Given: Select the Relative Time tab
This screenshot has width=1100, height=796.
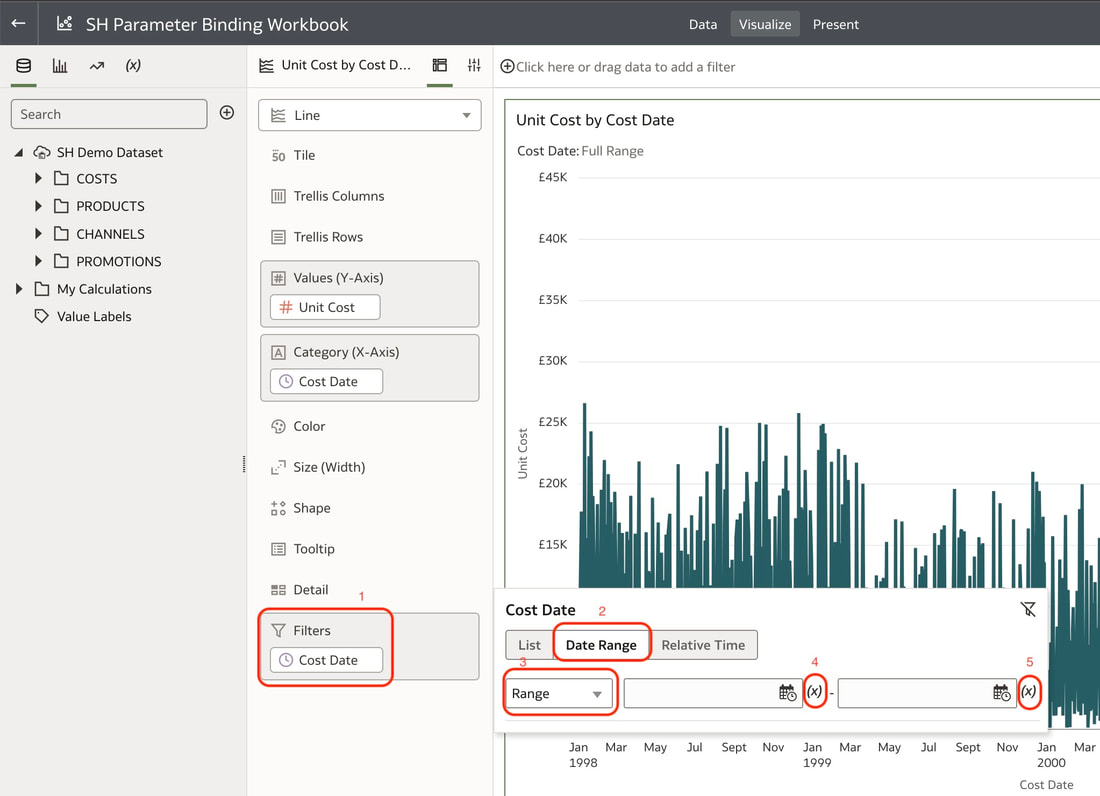Looking at the screenshot, I should point(703,645).
